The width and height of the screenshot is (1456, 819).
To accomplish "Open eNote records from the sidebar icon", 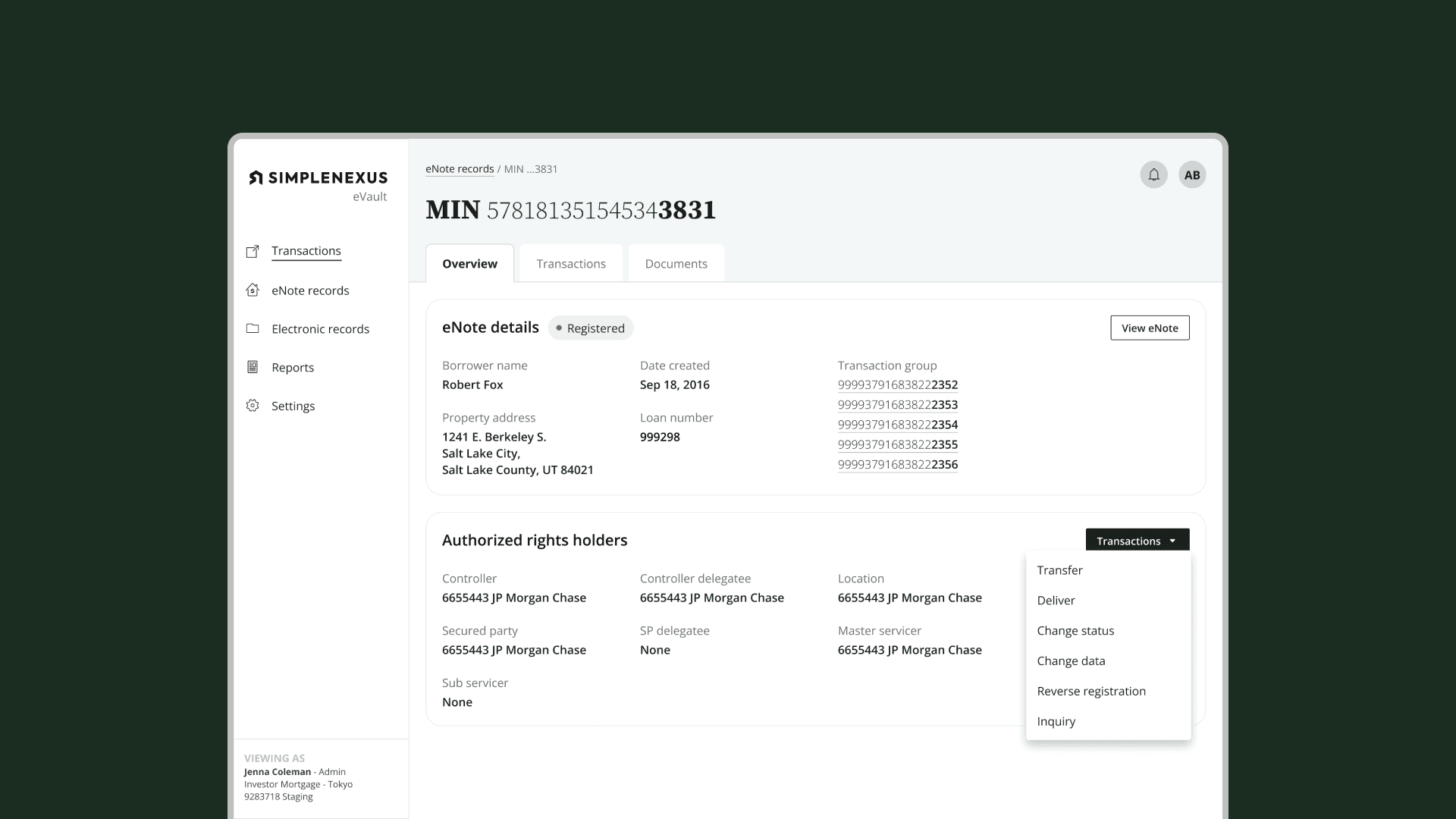I will 253,290.
